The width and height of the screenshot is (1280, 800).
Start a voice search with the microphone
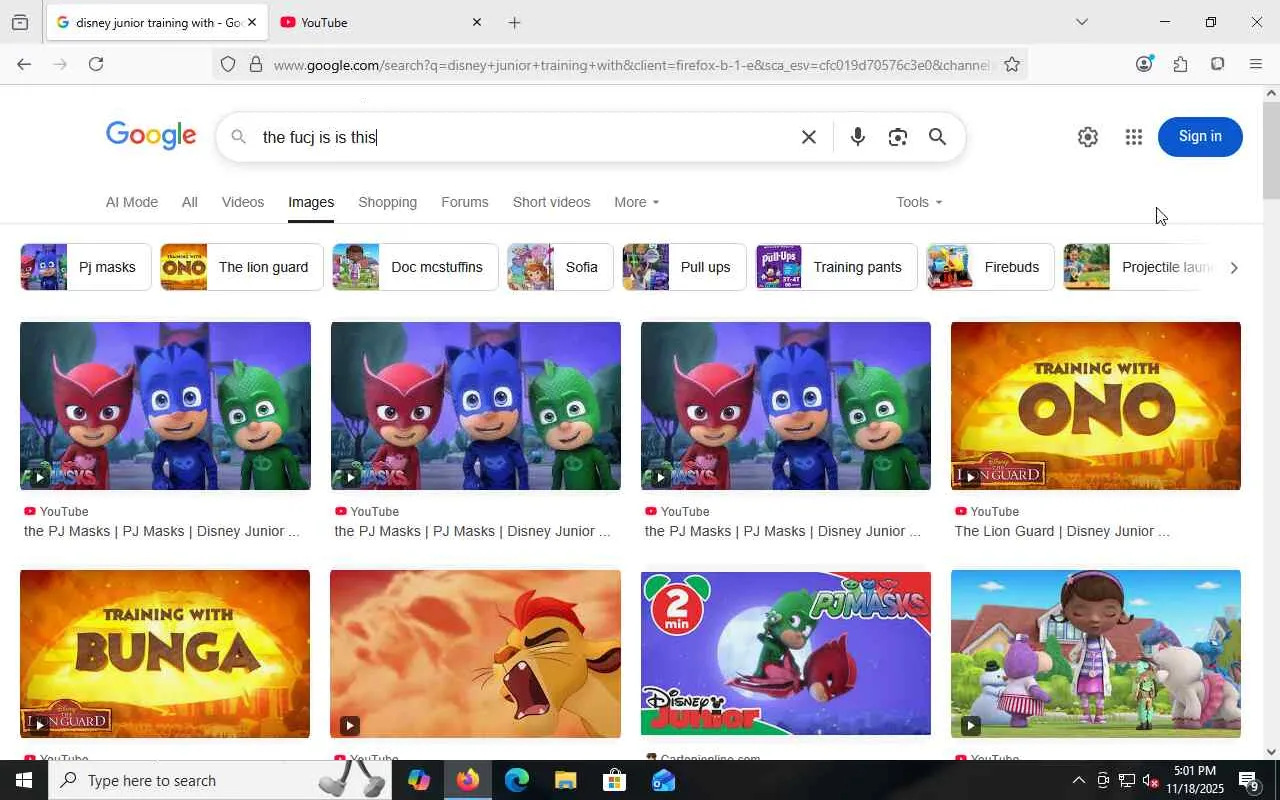point(857,137)
